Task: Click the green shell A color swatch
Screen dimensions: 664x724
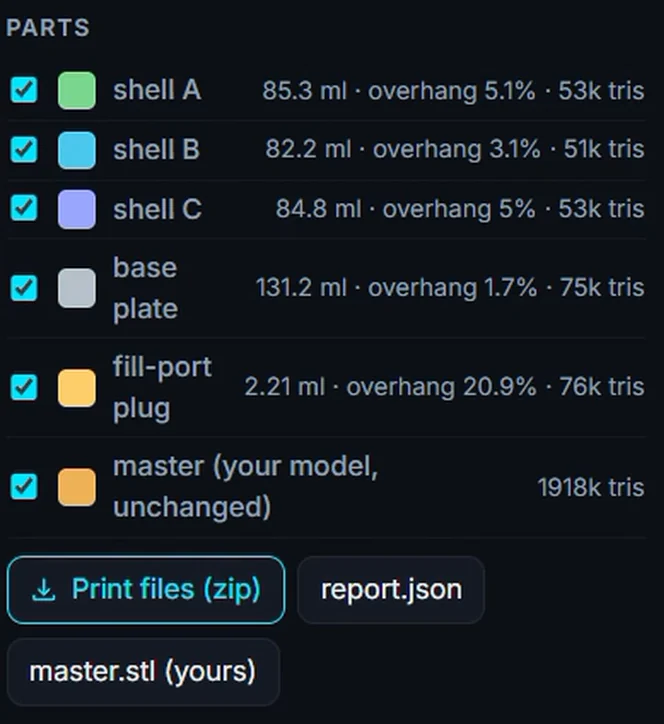Action: pos(77,90)
